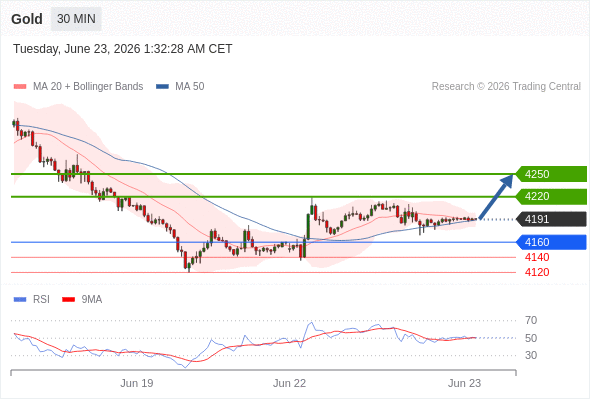The height and width of the screenshot is (400, 590).
Task: Click the blue RSI legend swatch
Action: [x=20, y=300]
